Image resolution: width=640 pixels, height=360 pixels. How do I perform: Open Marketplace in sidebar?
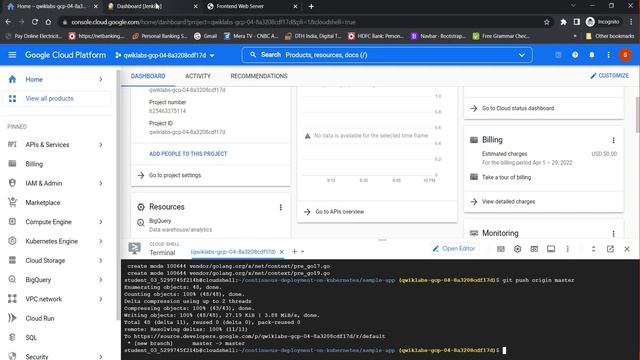coord(42,202)
